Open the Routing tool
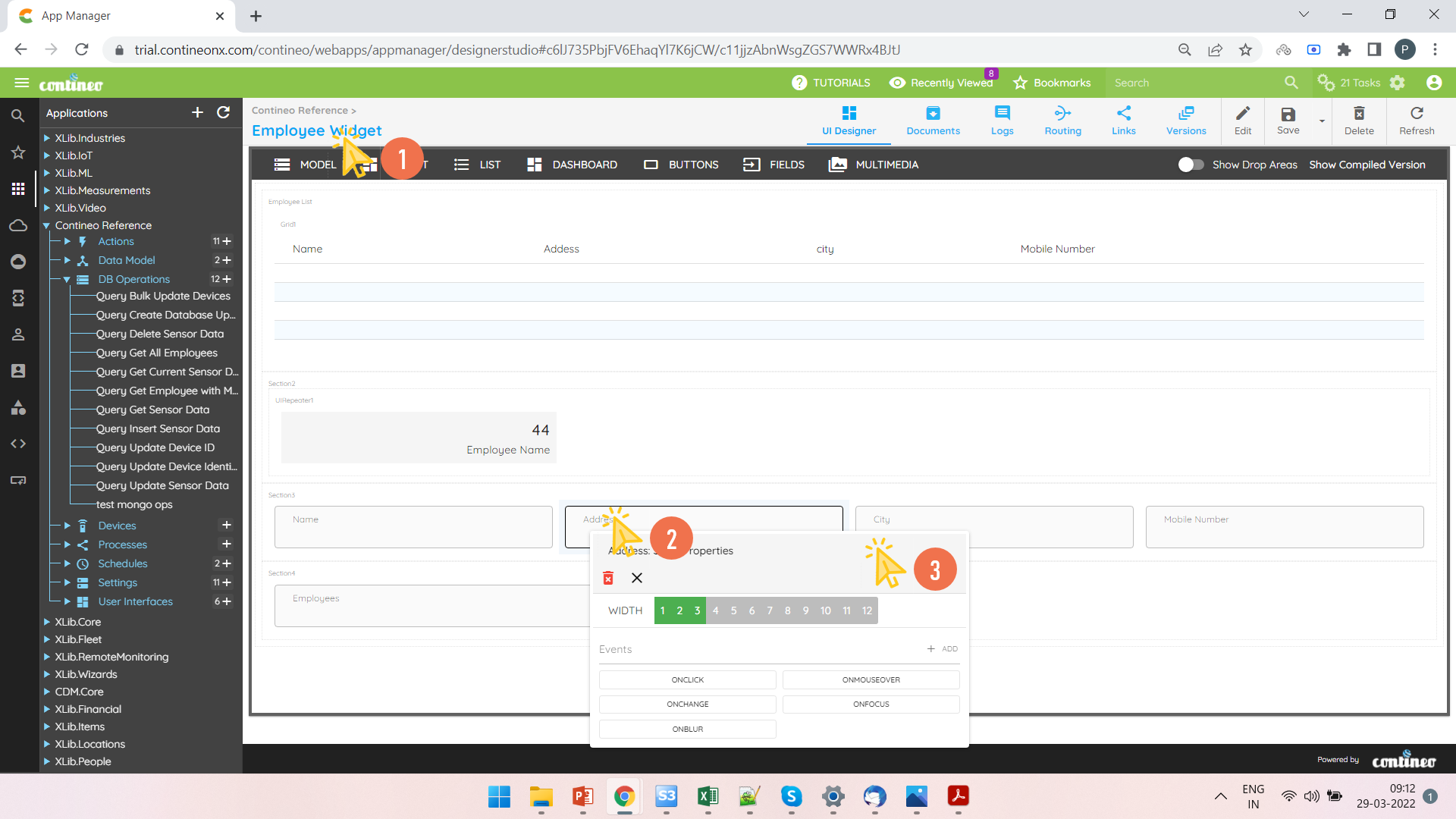The width and height of the screenshot is (1456, 819). (x=1062, y=120)
